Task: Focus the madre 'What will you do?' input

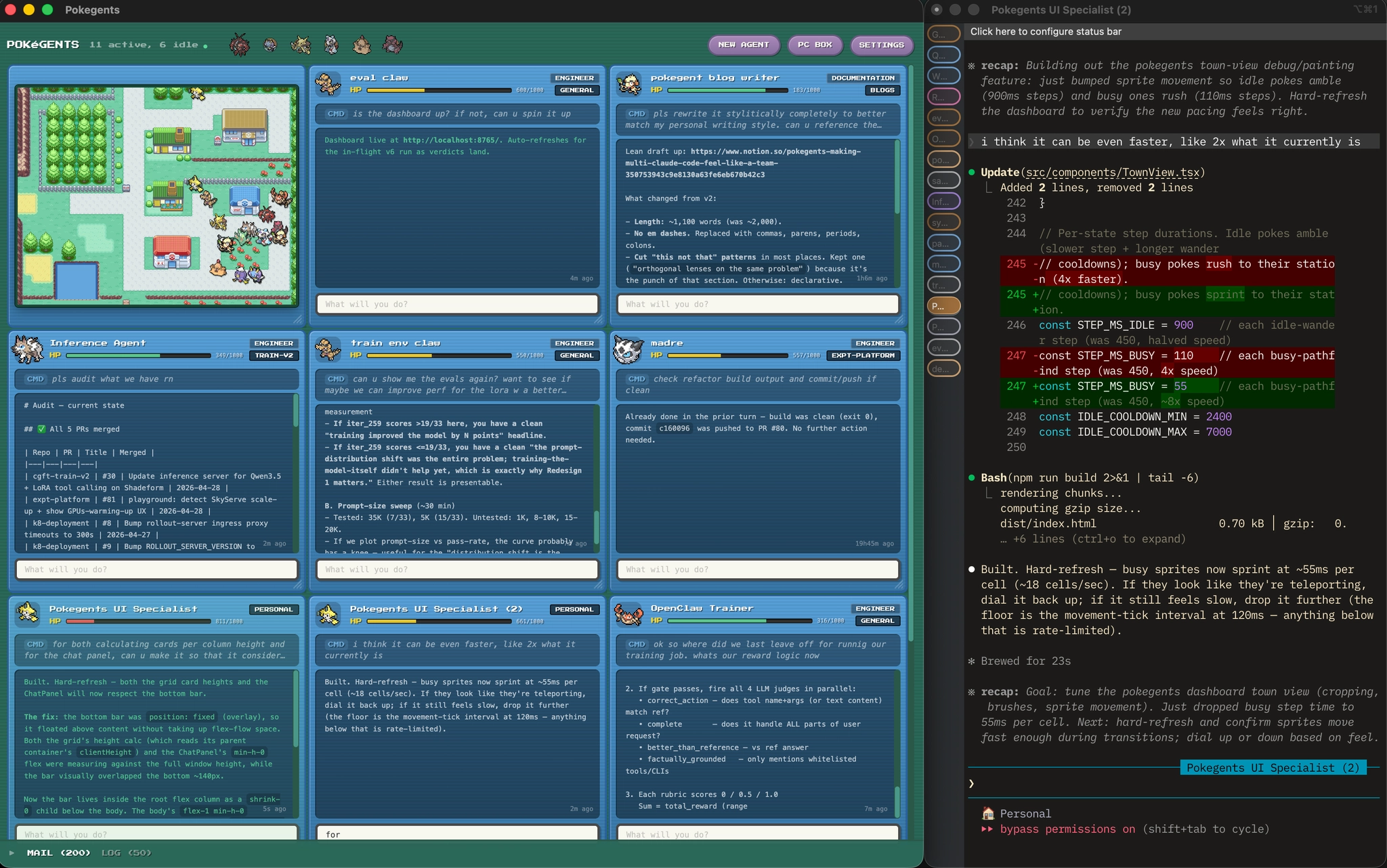Action: coord(758,569)
